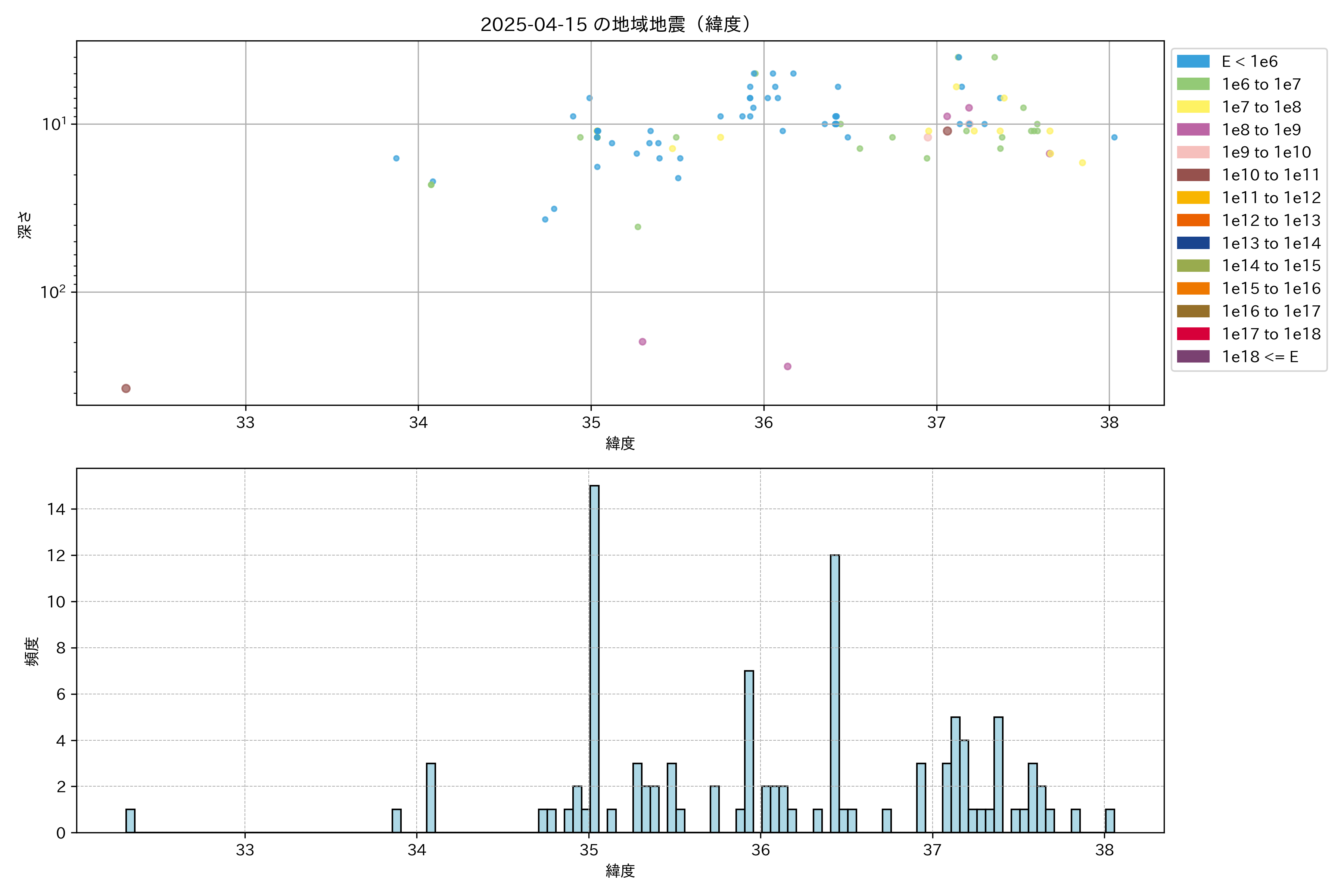1344x896 pixels.
Task: Click the leftmost histogram bar near 32.3
Action: pos(130,821)
